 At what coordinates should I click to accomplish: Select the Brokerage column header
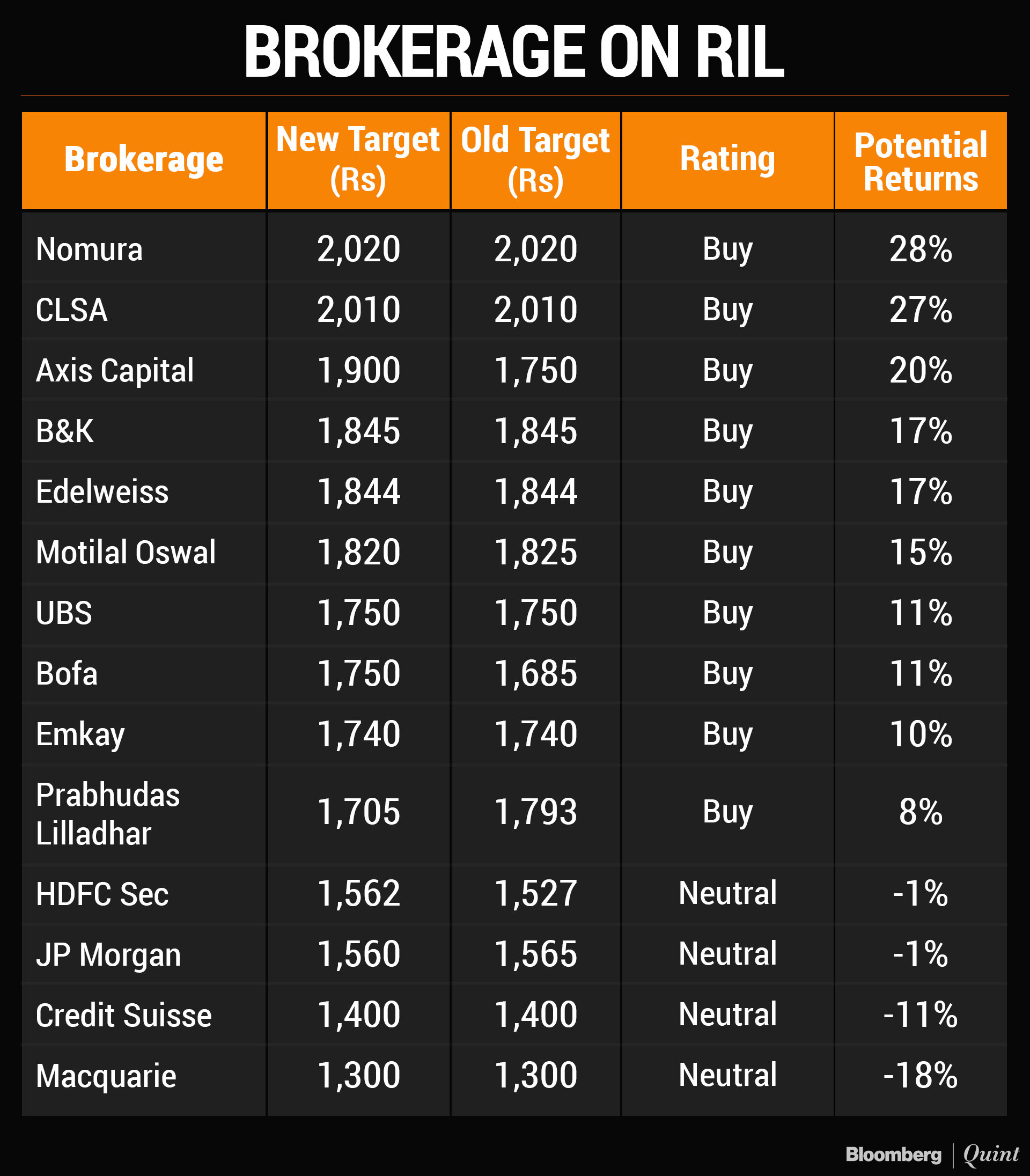[x=144, y=160]
